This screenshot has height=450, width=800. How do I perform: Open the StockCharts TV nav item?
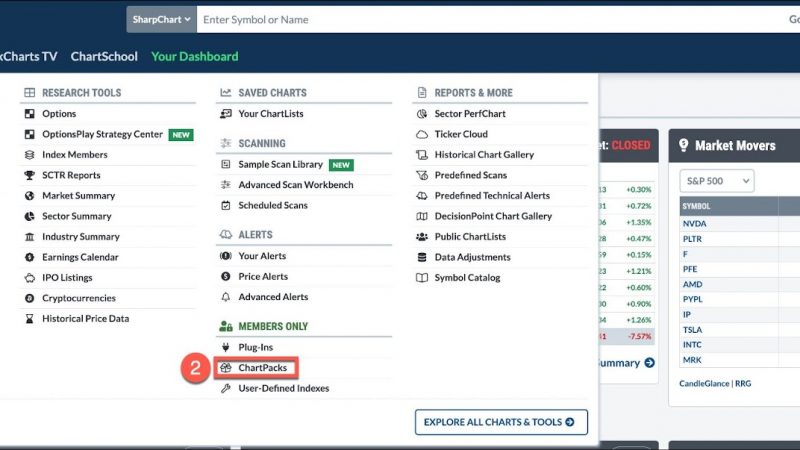coord(29,56)
